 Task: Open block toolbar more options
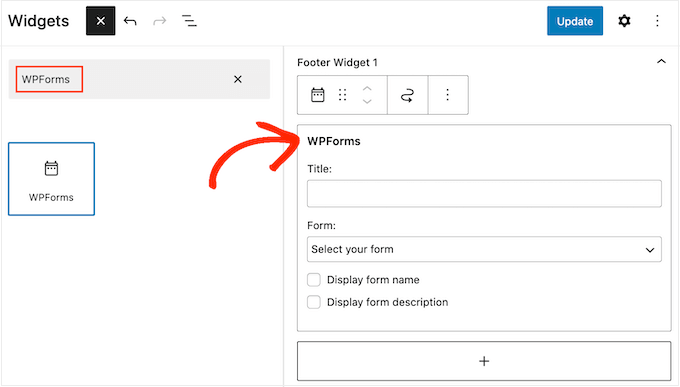click(448, 95)
